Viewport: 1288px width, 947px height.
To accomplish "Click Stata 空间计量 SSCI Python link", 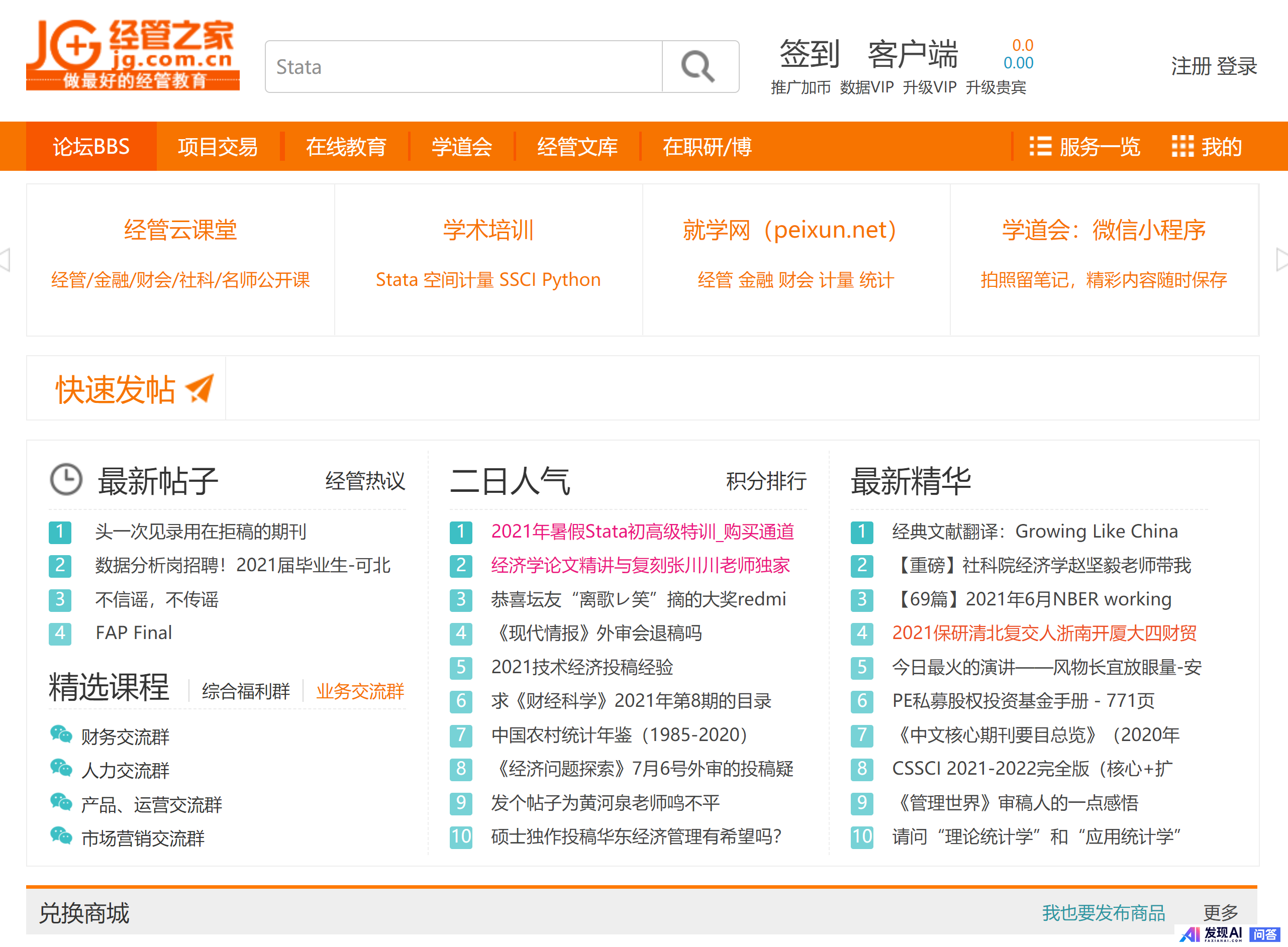I will click(488, 280).
